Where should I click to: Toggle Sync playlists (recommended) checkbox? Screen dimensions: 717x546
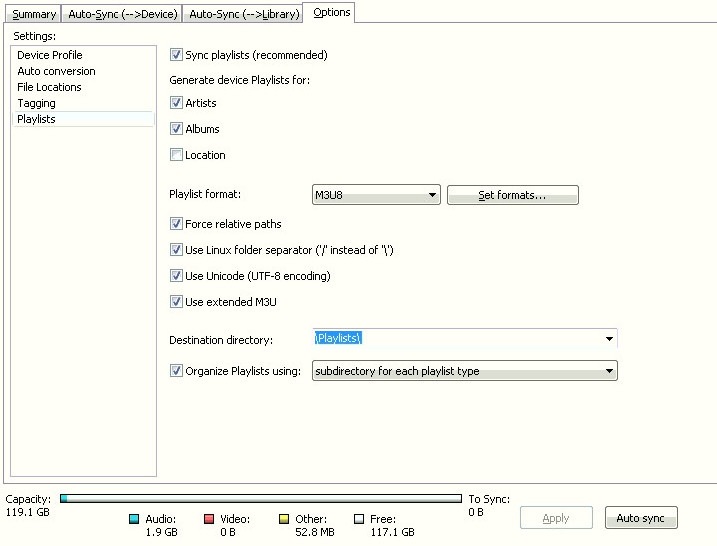tap(177, 55)
